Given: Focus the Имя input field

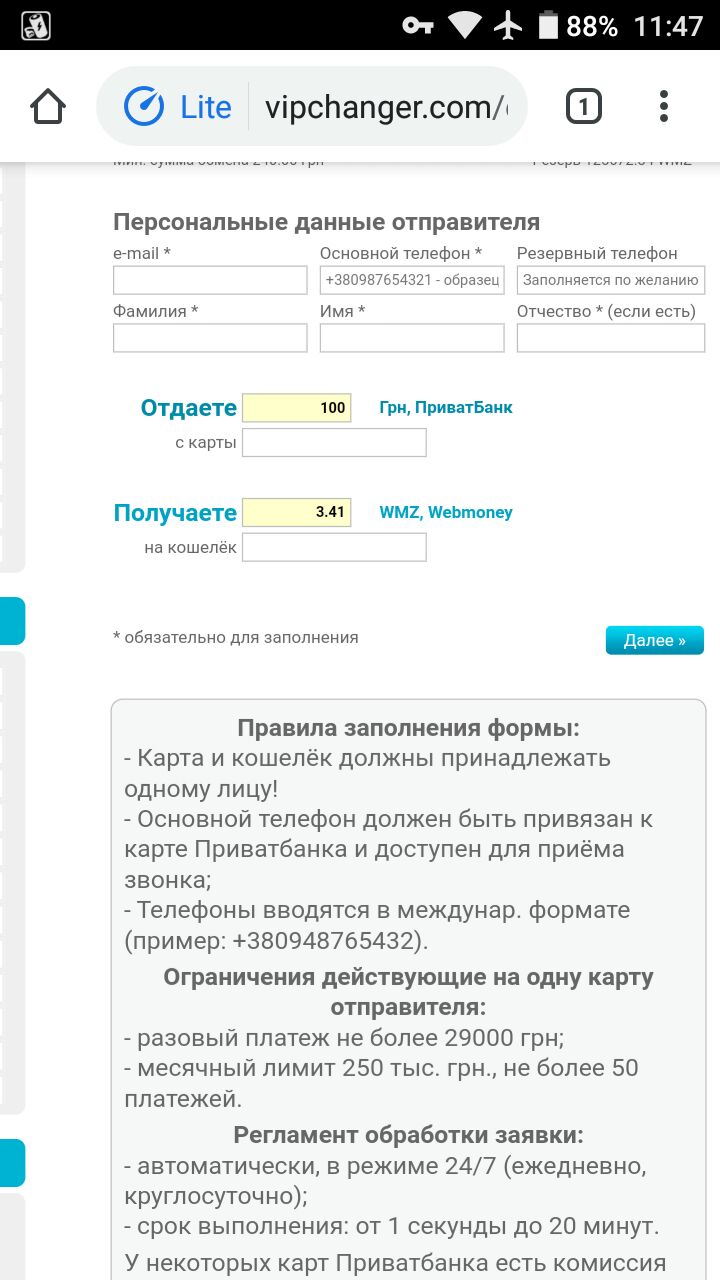Looking at the screenshot, I should tap(412, 338).
